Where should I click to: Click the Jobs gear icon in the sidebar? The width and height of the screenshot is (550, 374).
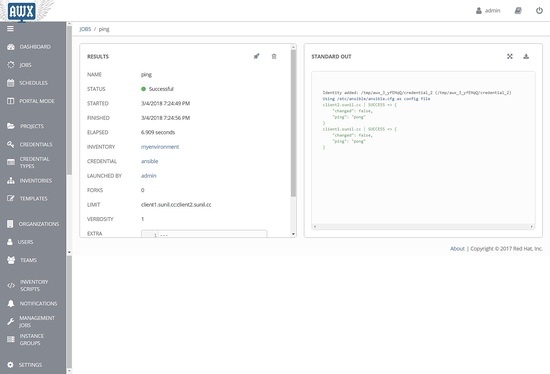click(11, 65)
